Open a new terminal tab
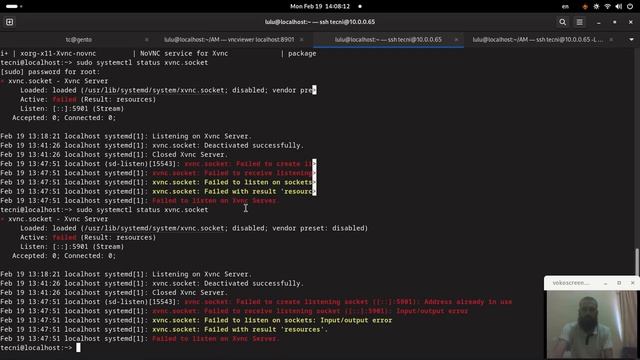Screen dimensions: 640x360 coord(9,22)
